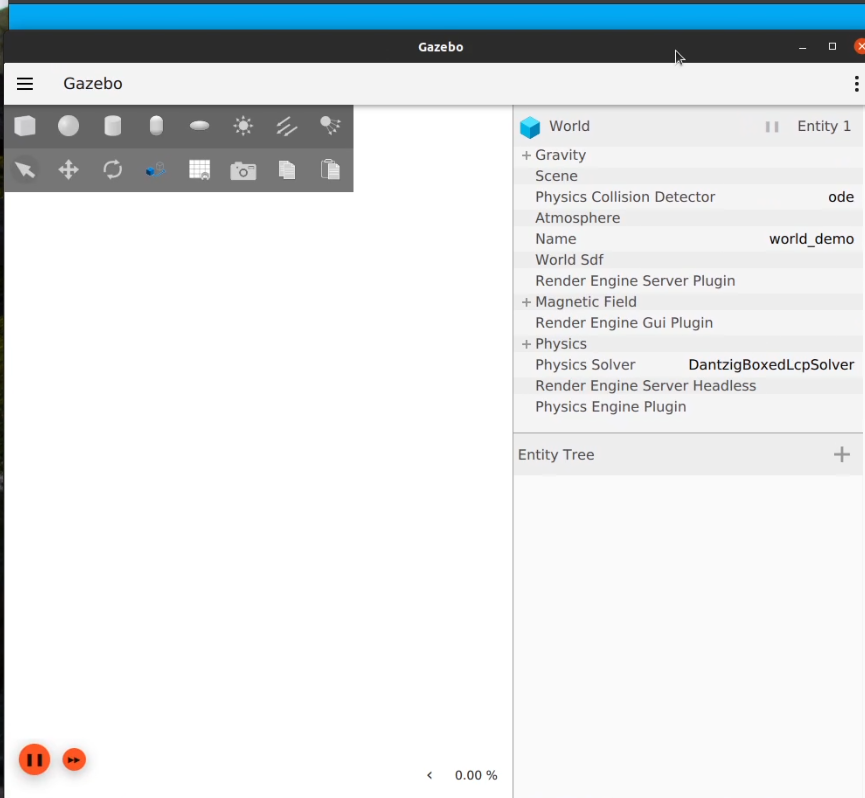865x798 pixels.
Task: Open the snap settings tool
Action: click(x=156, y=169)
